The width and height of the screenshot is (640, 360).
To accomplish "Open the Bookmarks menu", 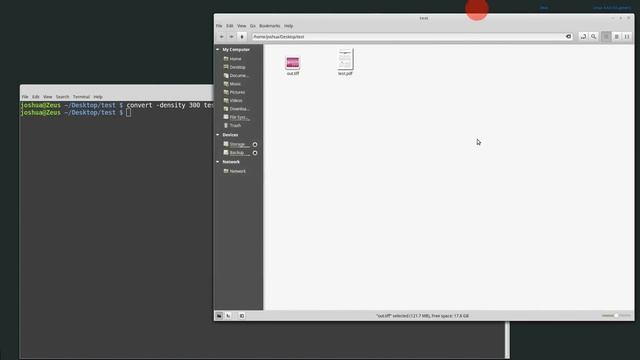I will pyautogui.click(x=270, y=26).
